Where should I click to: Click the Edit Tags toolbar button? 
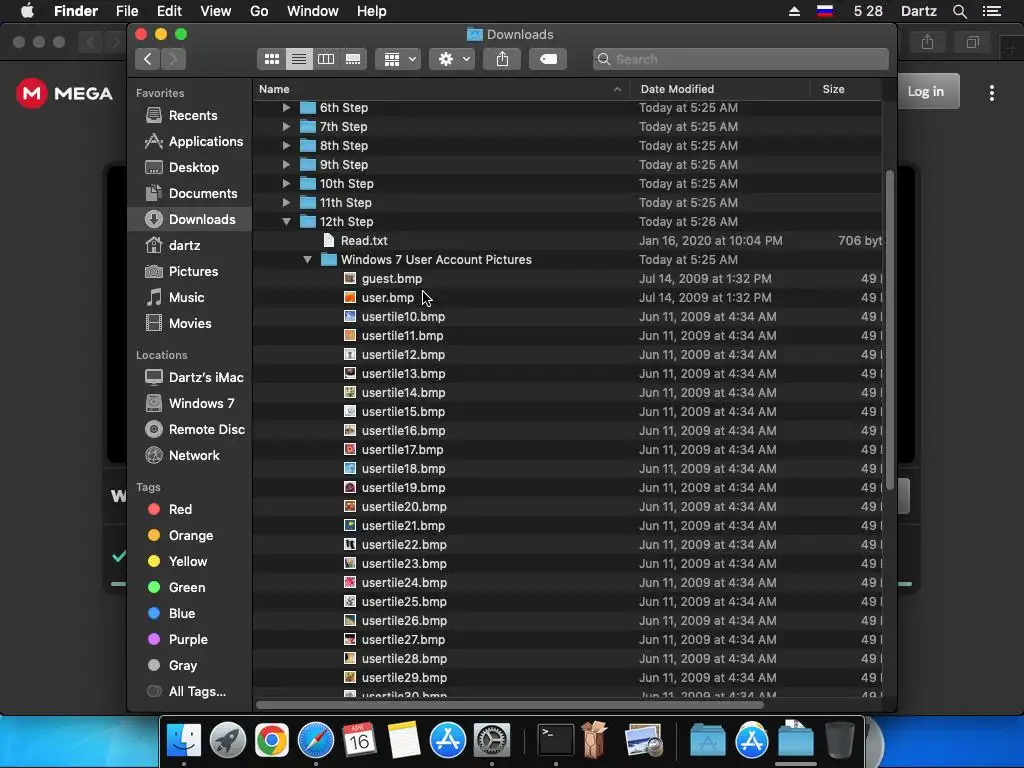[548, 59]
